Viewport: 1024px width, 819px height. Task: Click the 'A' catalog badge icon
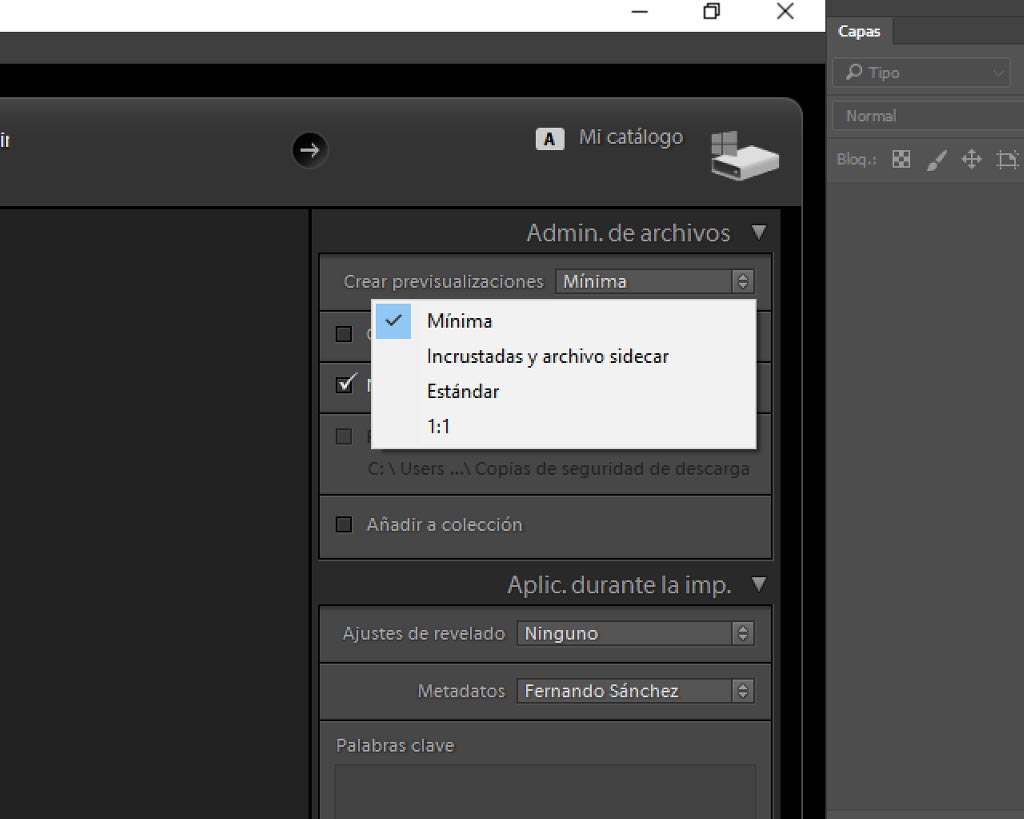pos(550,139)
